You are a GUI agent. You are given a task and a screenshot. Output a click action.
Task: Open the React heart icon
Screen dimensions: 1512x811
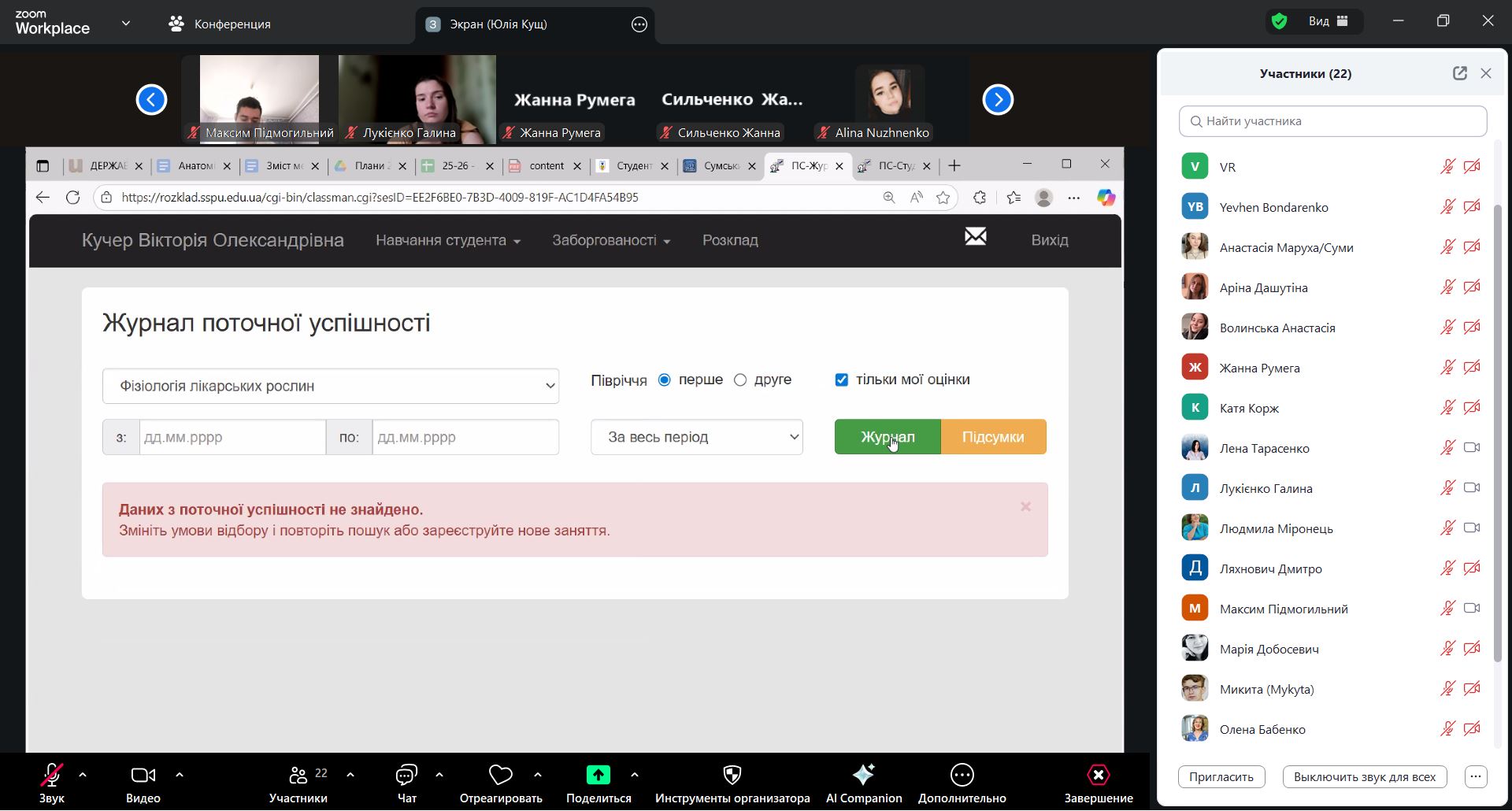500,776
